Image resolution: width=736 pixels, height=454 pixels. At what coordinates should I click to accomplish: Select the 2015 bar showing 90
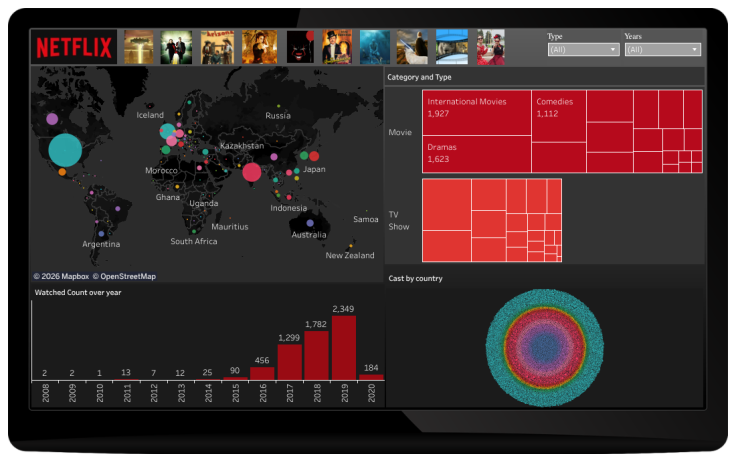[x=235, y=378]
